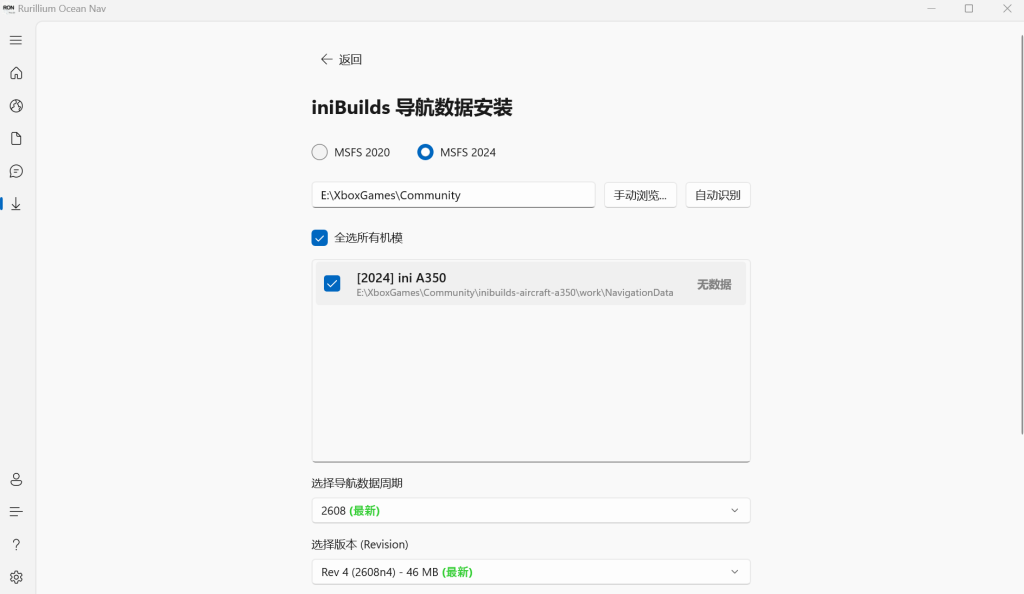Click the inibuilds-aircraft-a350 NavigationData path text

(515, 292)
